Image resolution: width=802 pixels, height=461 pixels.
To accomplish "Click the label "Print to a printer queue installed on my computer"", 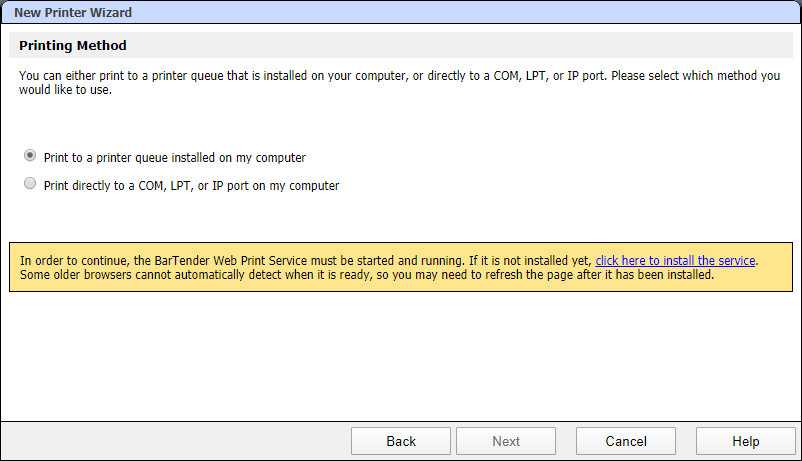I will pos(174,158).
